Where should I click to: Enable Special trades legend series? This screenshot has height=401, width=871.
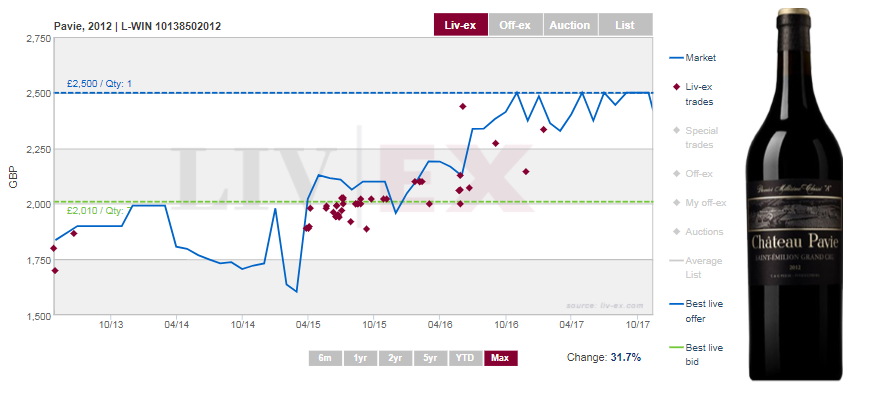click(x=695, y=138)
